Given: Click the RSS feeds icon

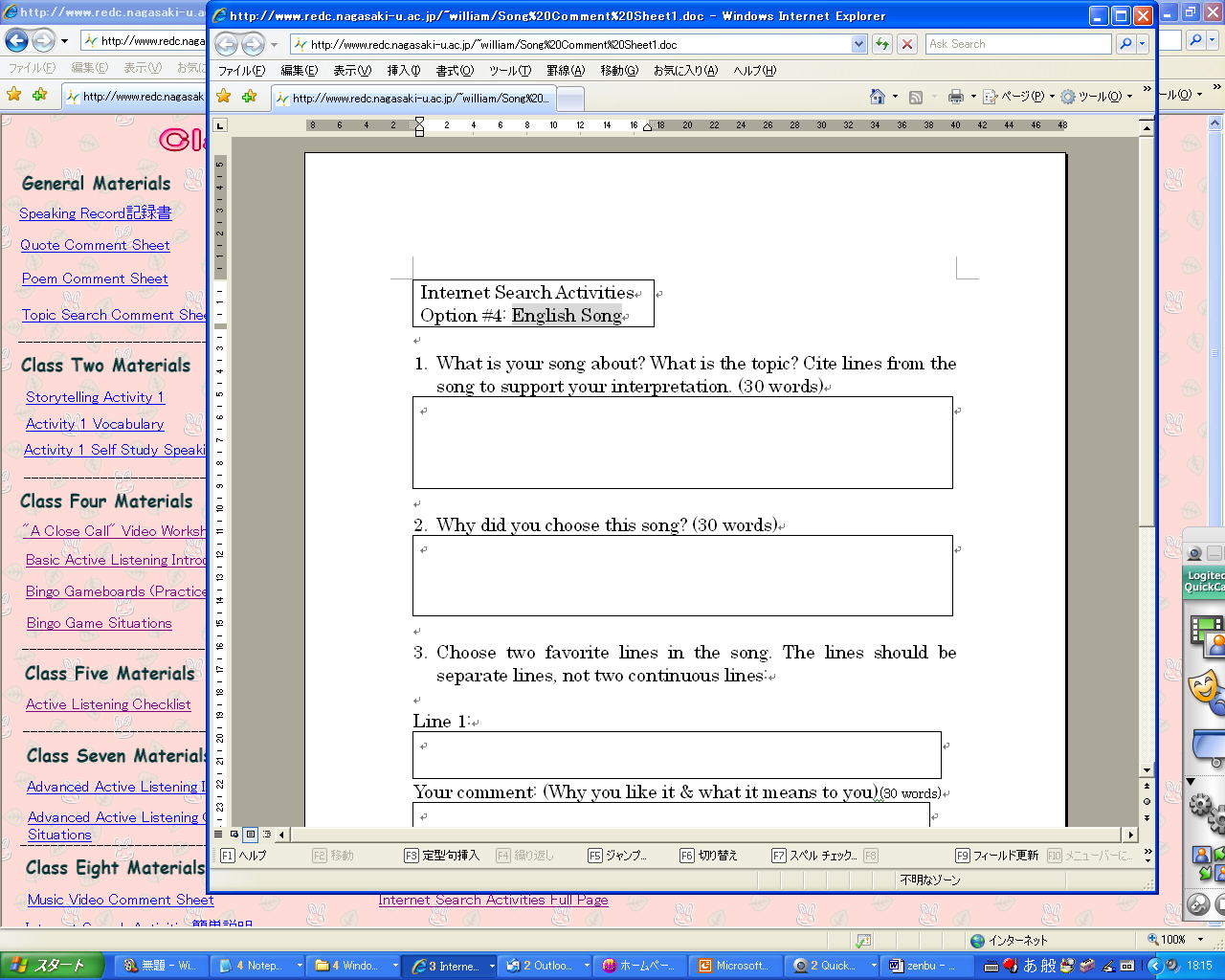Looking at the screenshot, I should pos(916,97).
